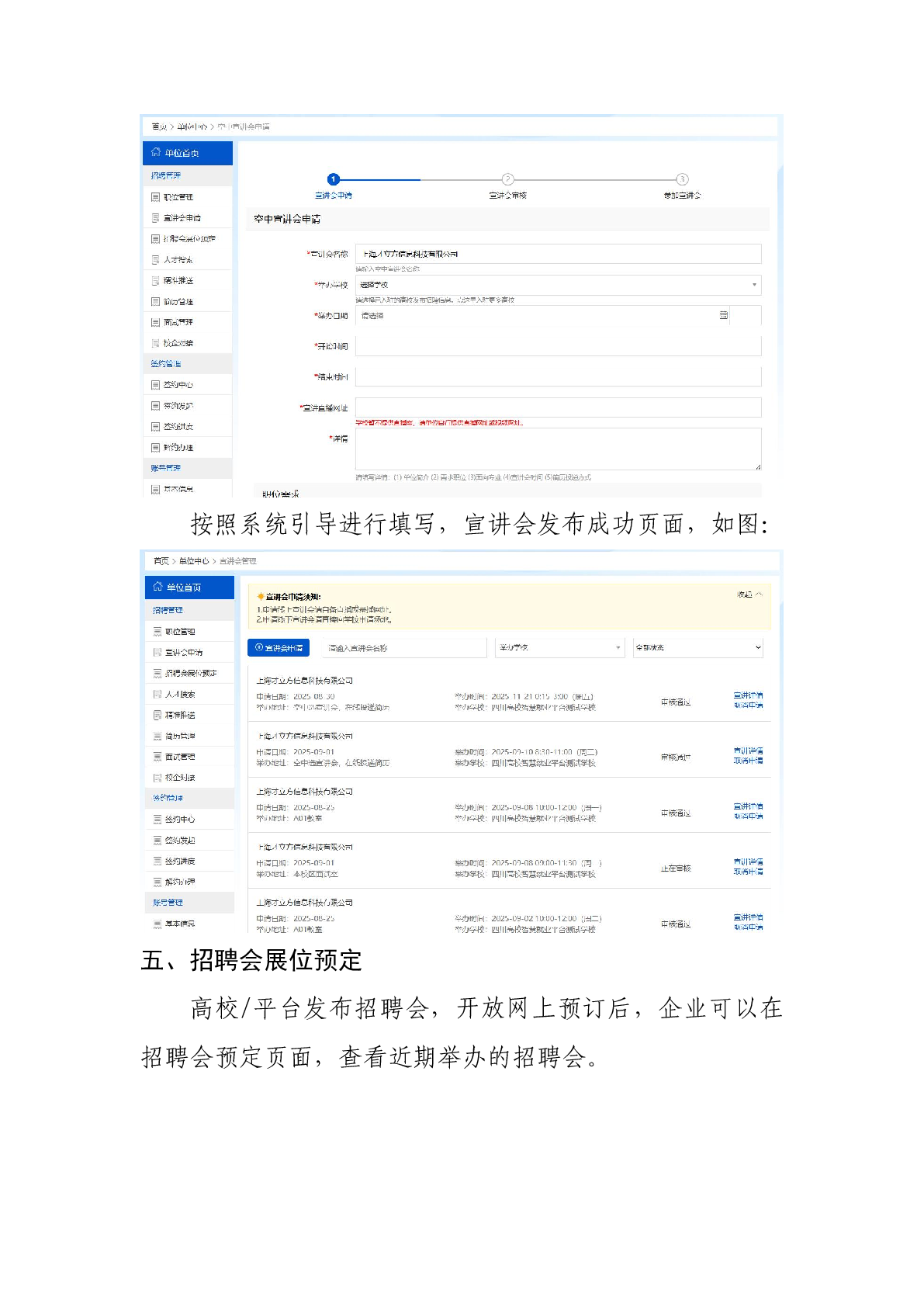Click 单位中心 in the 宣讲会管理 breadcrumb
Screen dimensions: 924x1307
pyautogui.click(x=194, y=560)
